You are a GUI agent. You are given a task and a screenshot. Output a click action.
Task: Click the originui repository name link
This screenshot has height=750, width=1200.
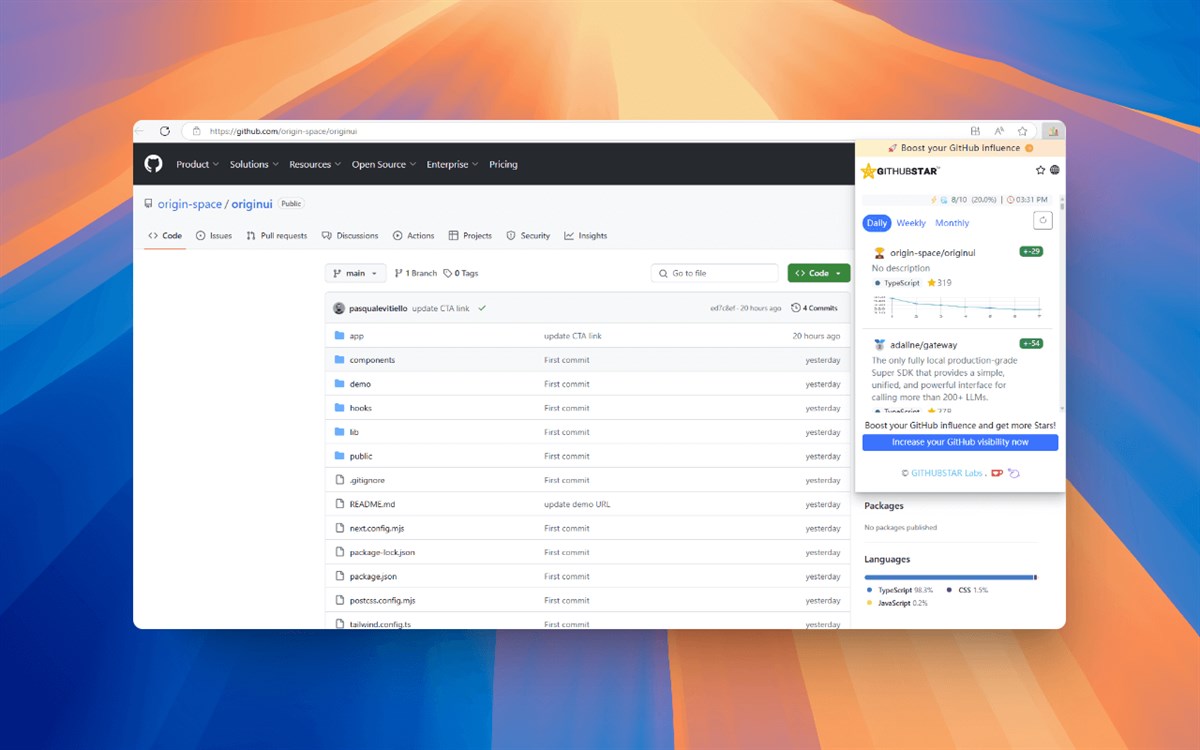coord(252,204)
